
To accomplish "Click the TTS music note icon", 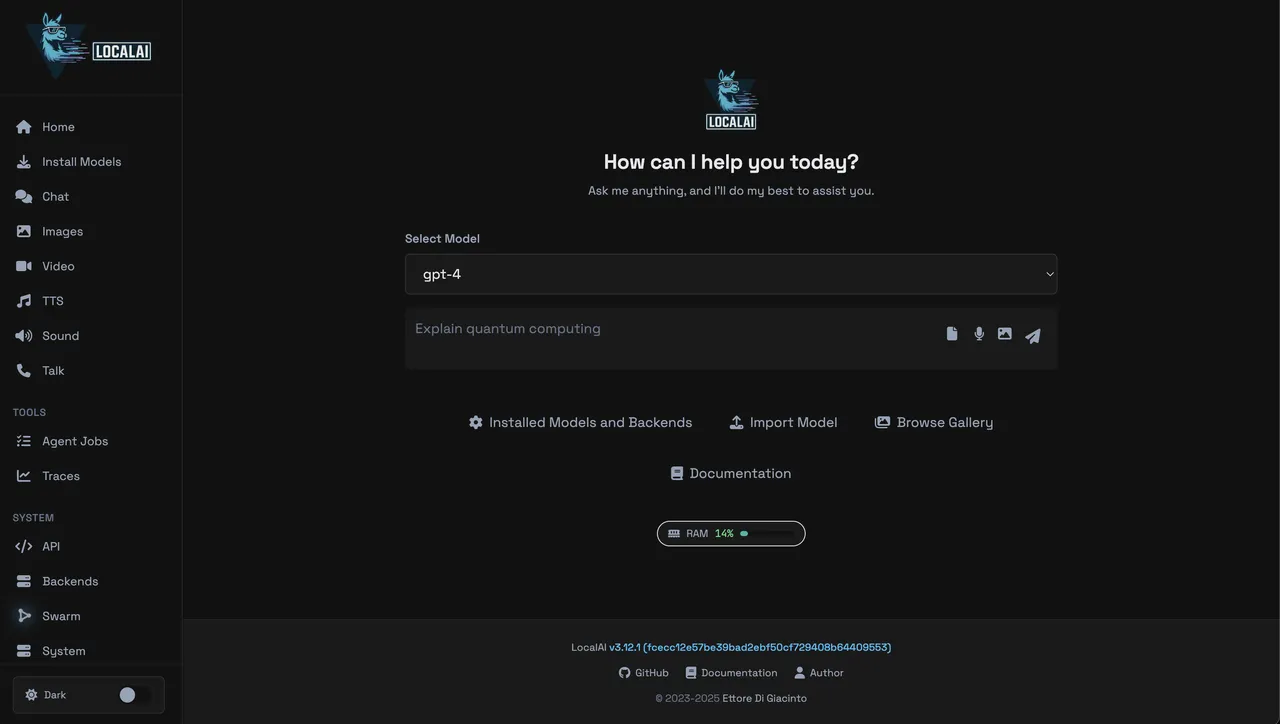I will point(24,301).
